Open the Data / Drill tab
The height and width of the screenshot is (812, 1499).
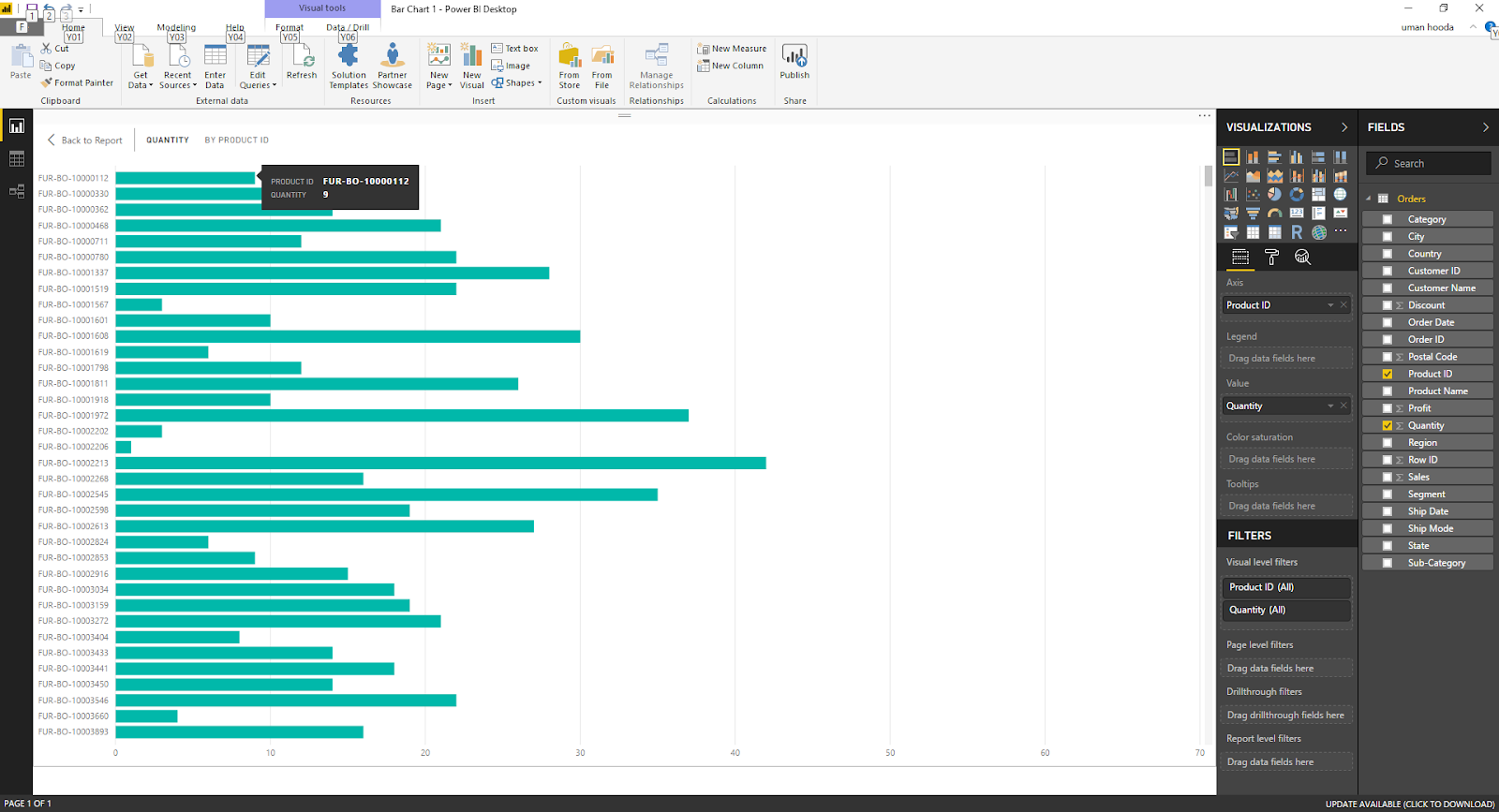click(348, 28)
